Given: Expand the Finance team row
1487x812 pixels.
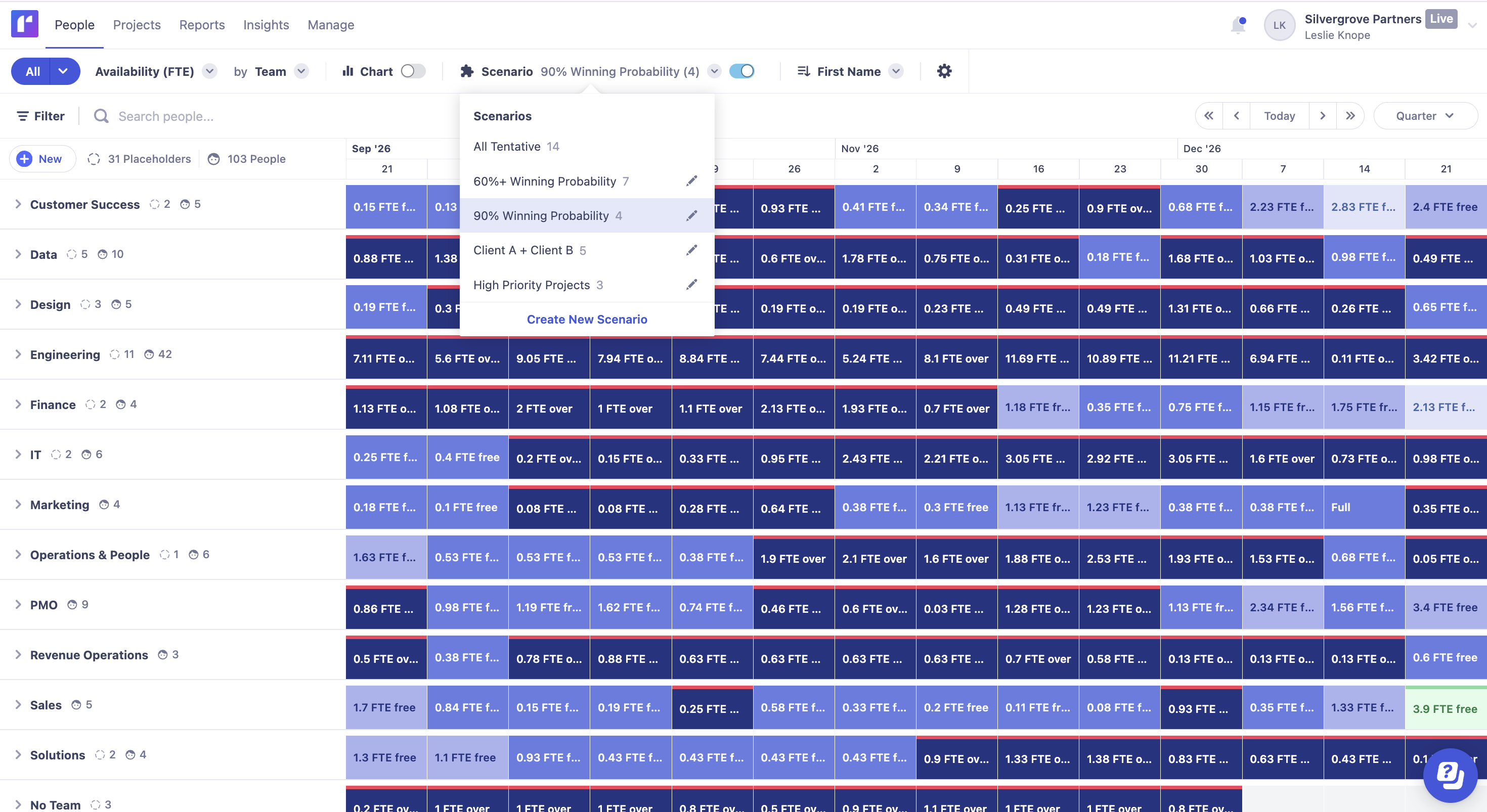Looking at the screenshot, I should 18,404.
